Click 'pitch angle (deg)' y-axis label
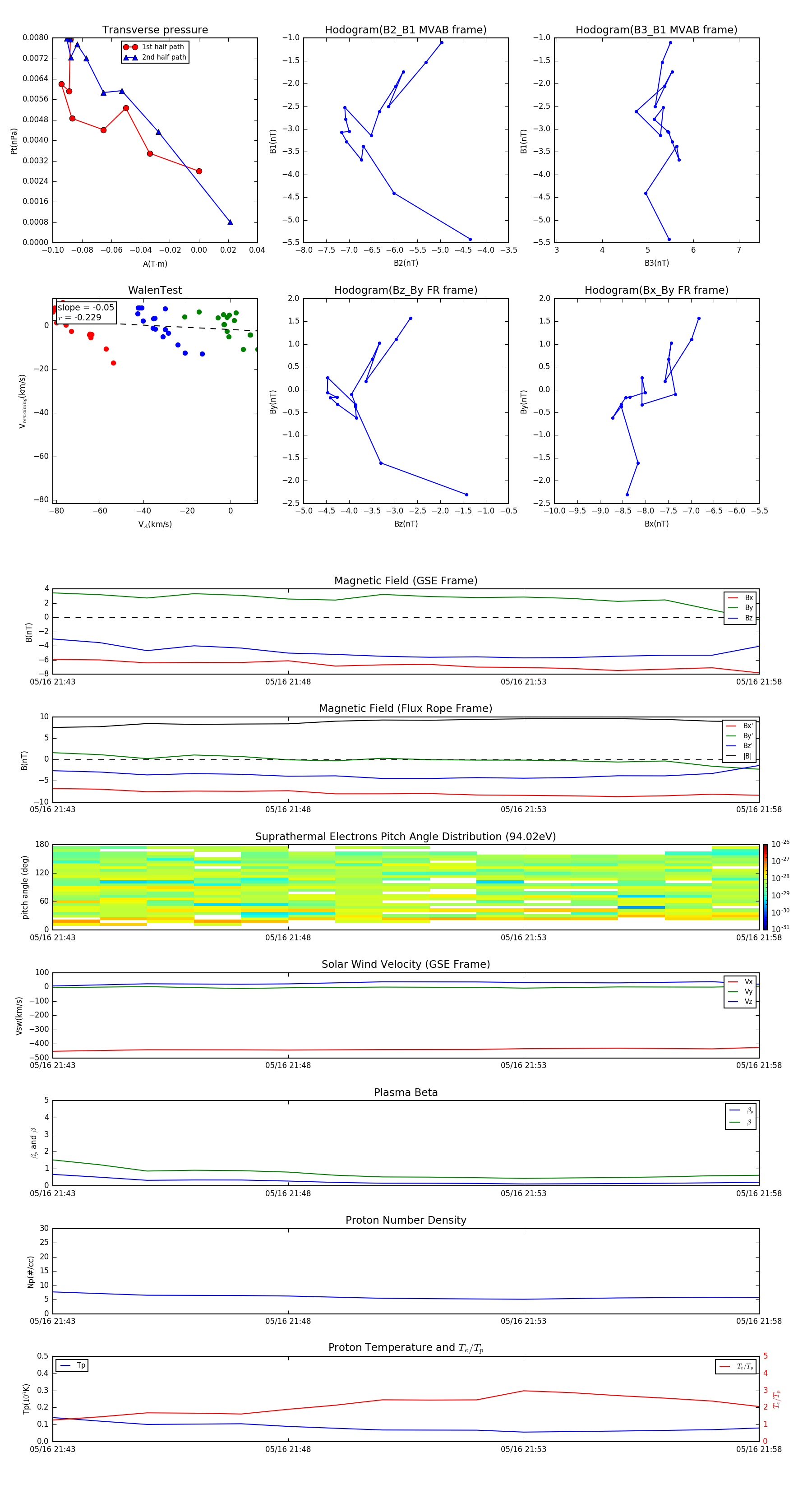812x1489 pixels. pyautogui.click(x=25, y=887)
